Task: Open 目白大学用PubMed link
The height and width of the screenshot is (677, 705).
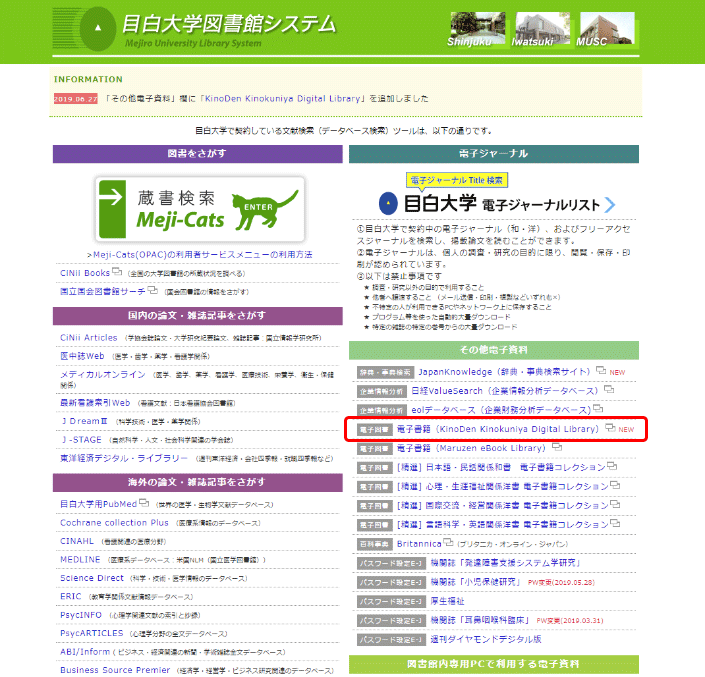Action: coord(98,504)
